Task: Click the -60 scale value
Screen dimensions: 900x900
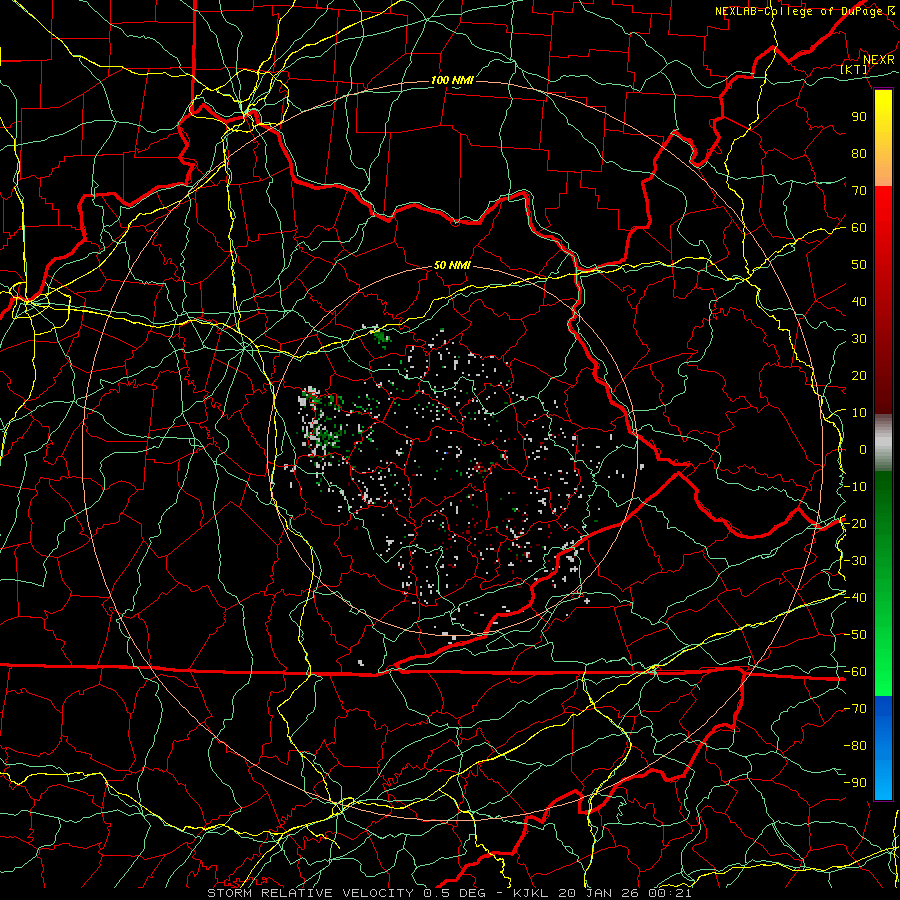Action: coord(855,672)
